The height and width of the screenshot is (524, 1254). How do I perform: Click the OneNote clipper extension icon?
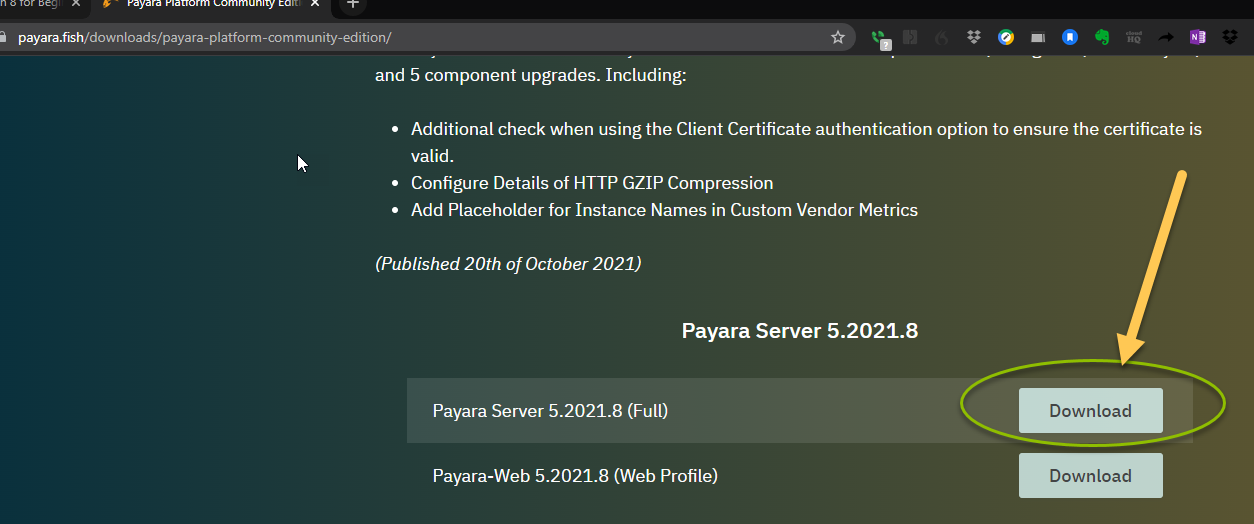pos(1198,37)
